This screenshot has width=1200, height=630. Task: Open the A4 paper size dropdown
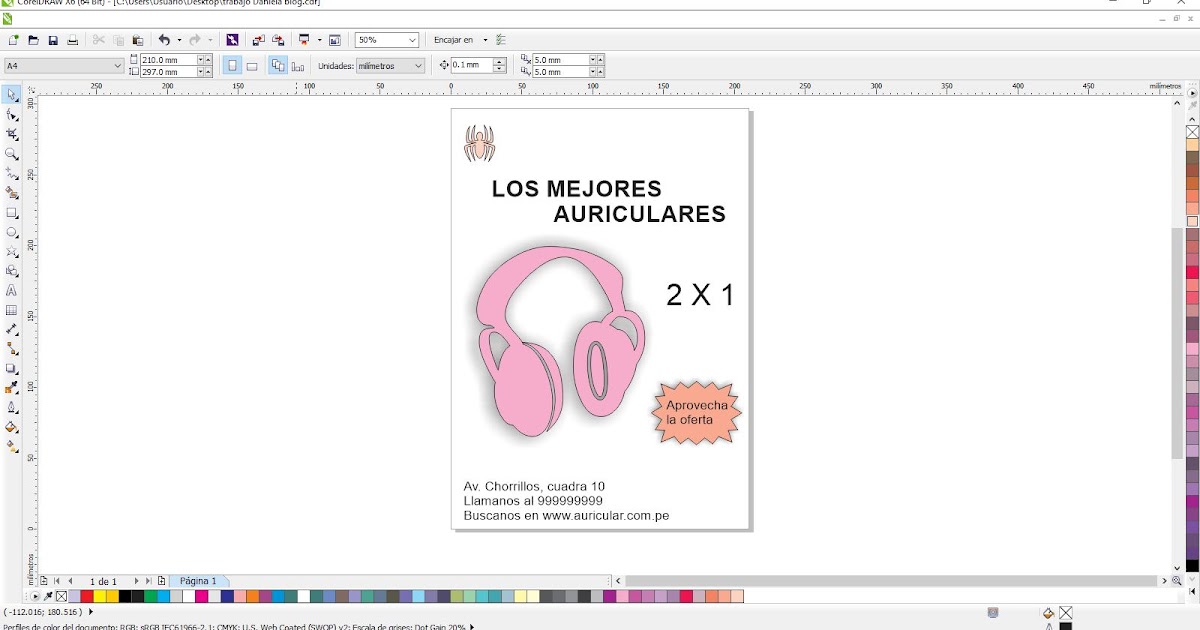(117, 64)
